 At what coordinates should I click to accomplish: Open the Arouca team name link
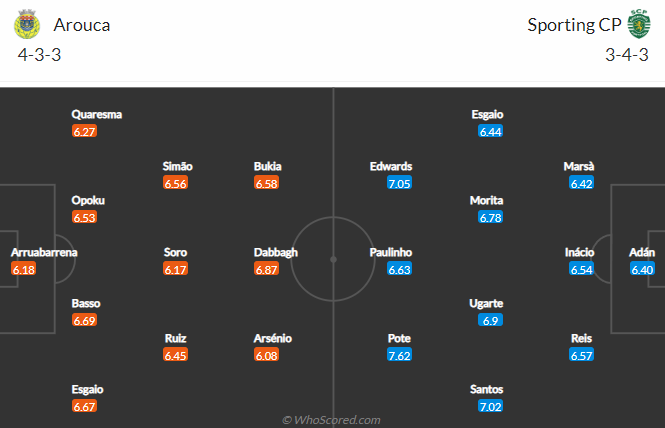click(x=82, y=25)
